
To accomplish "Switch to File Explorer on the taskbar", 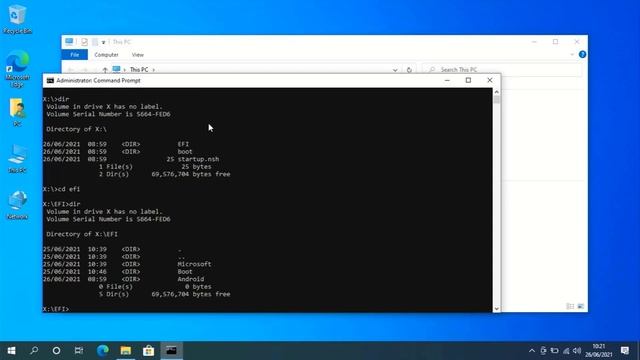I will (x=125, y=351).
